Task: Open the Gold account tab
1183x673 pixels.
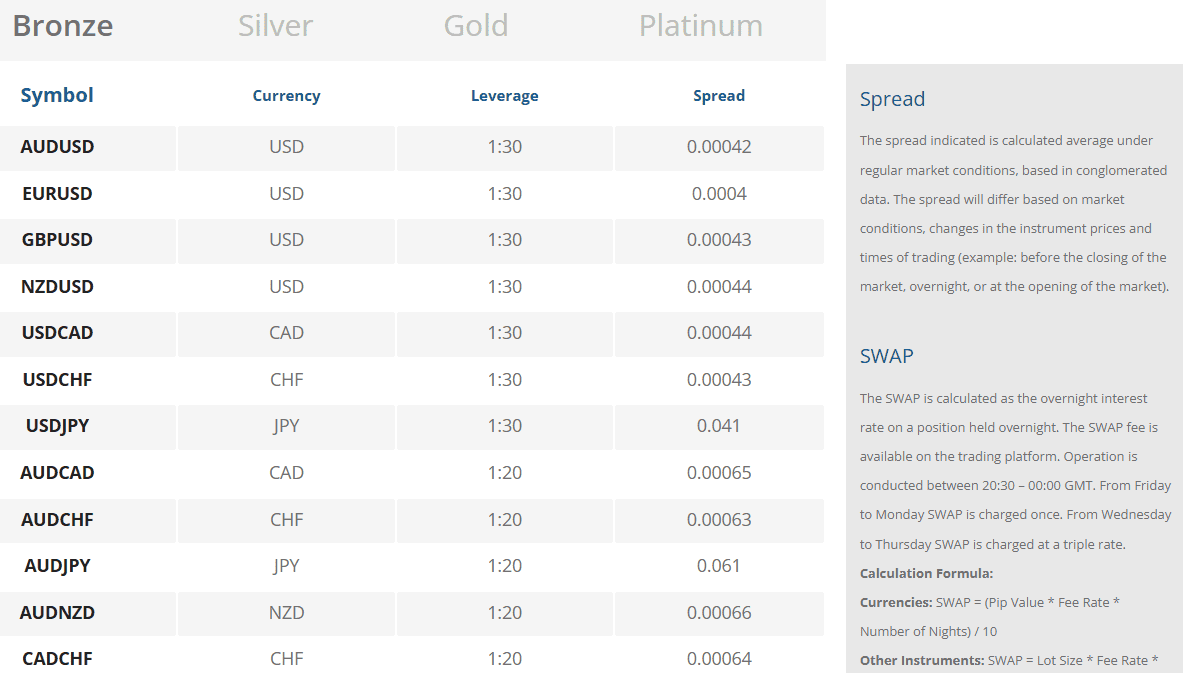Action: 475,26
